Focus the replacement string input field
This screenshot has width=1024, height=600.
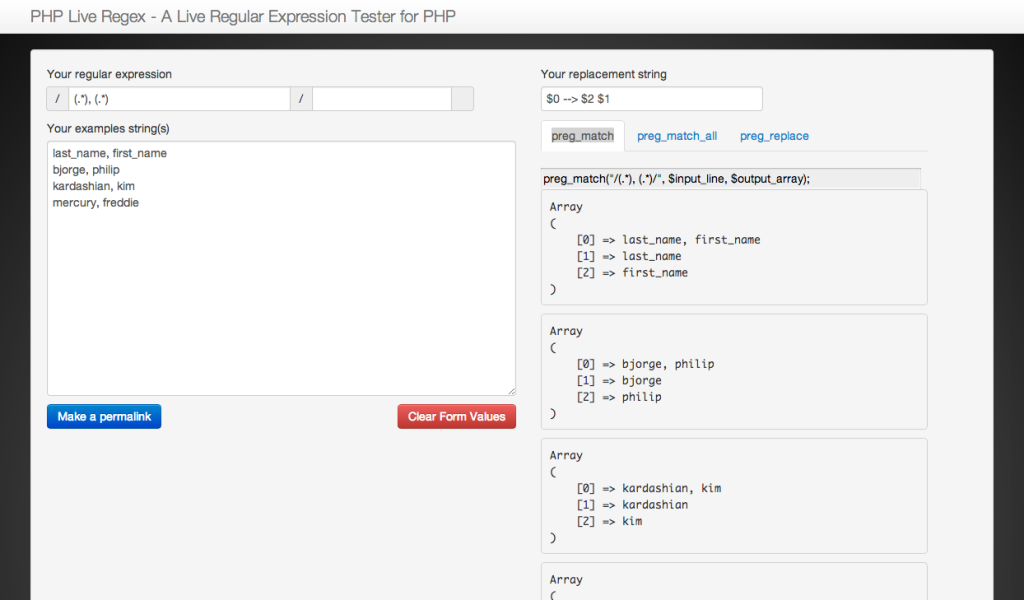coord(651,99)
